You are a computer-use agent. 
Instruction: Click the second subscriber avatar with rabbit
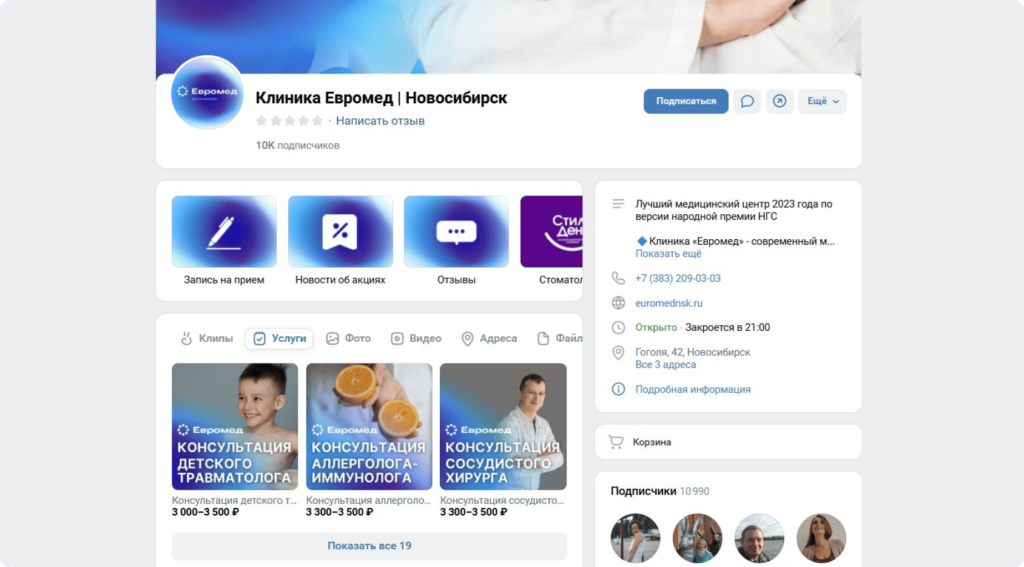click(x=697, y=538)
